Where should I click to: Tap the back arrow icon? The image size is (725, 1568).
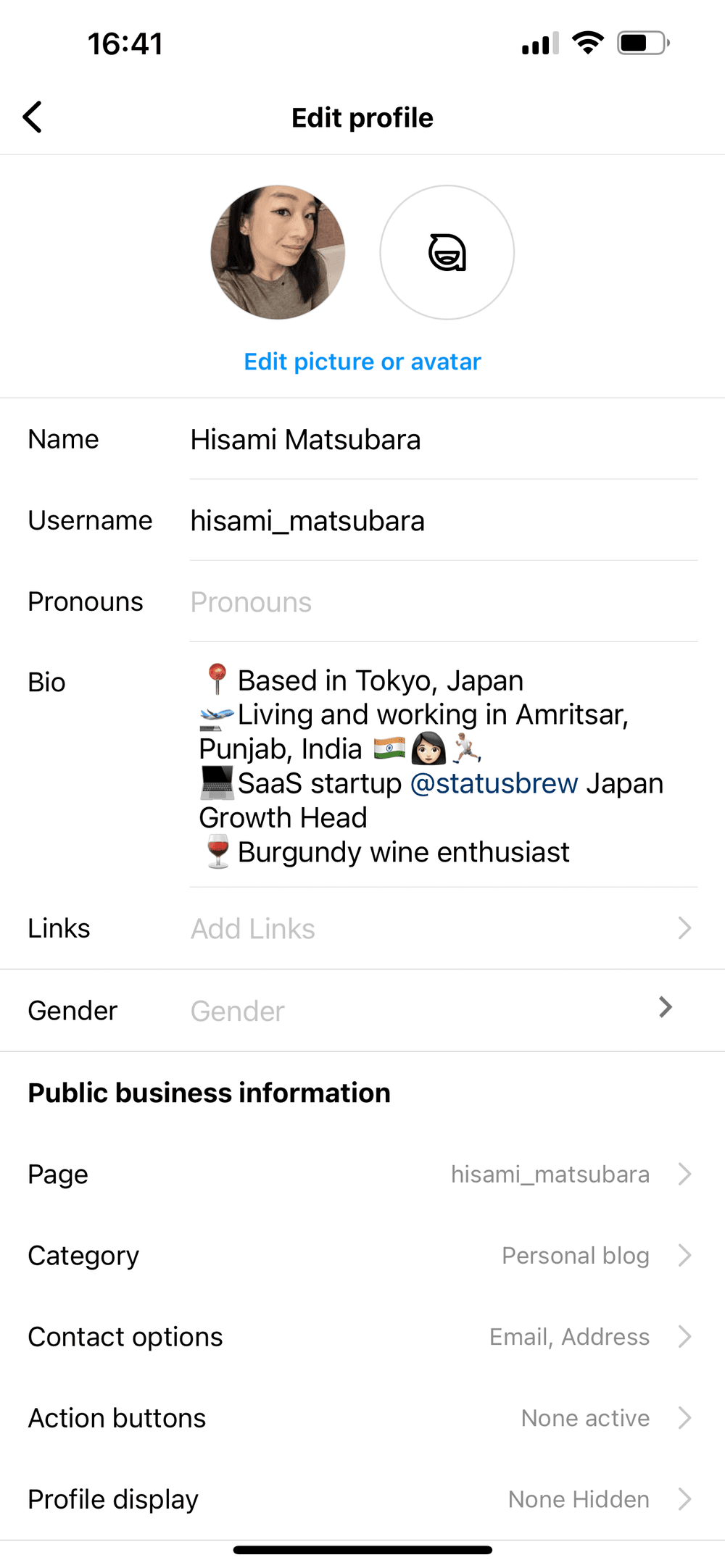tap(33, 117)
